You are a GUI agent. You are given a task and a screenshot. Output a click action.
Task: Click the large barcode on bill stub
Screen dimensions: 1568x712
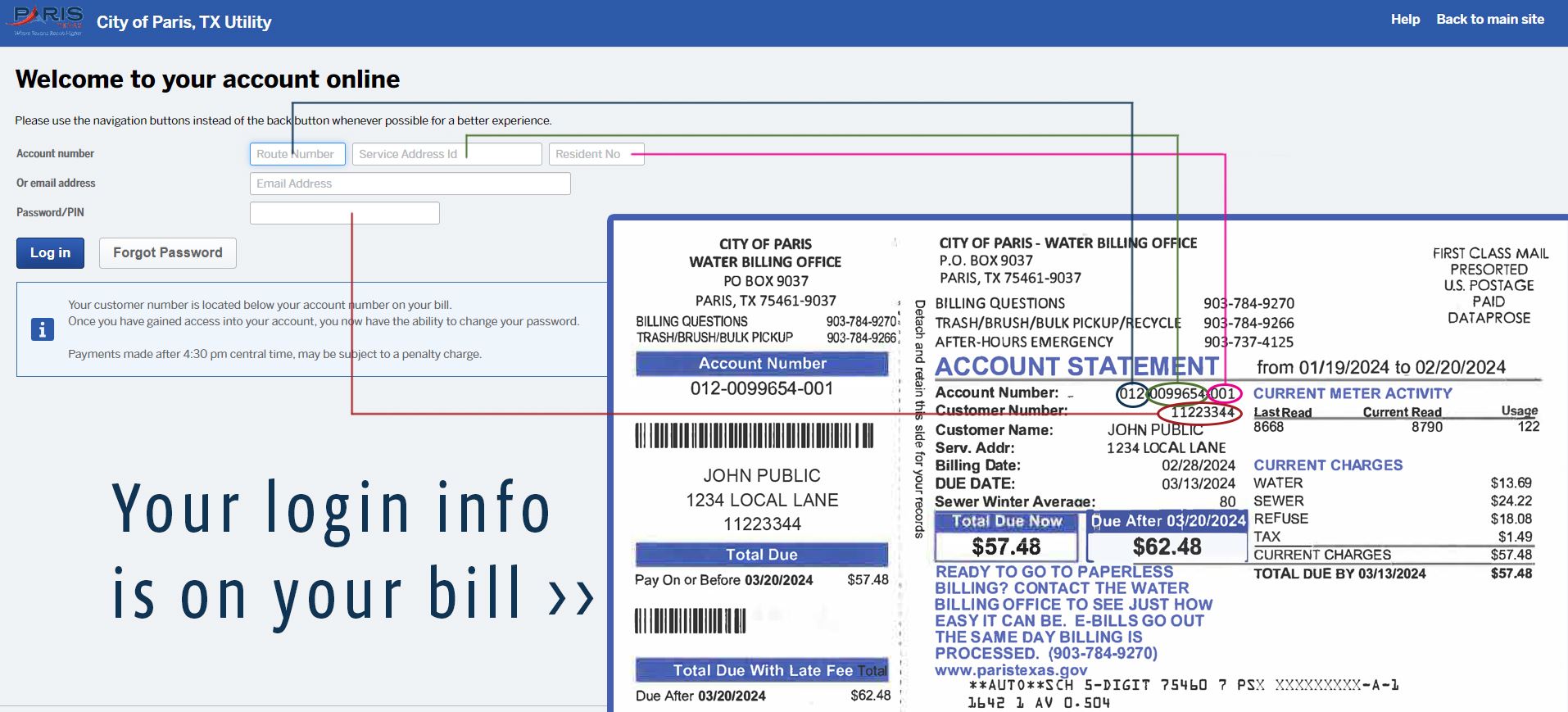[x=754, y=436]
